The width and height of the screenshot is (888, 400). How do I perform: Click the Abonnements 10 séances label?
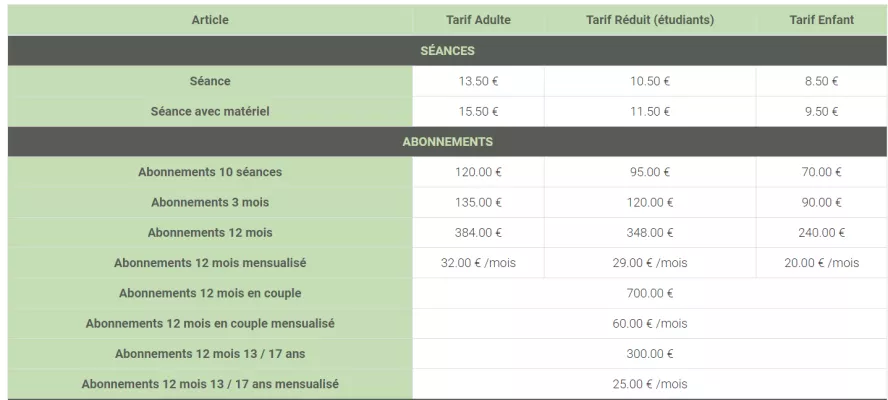210,172
